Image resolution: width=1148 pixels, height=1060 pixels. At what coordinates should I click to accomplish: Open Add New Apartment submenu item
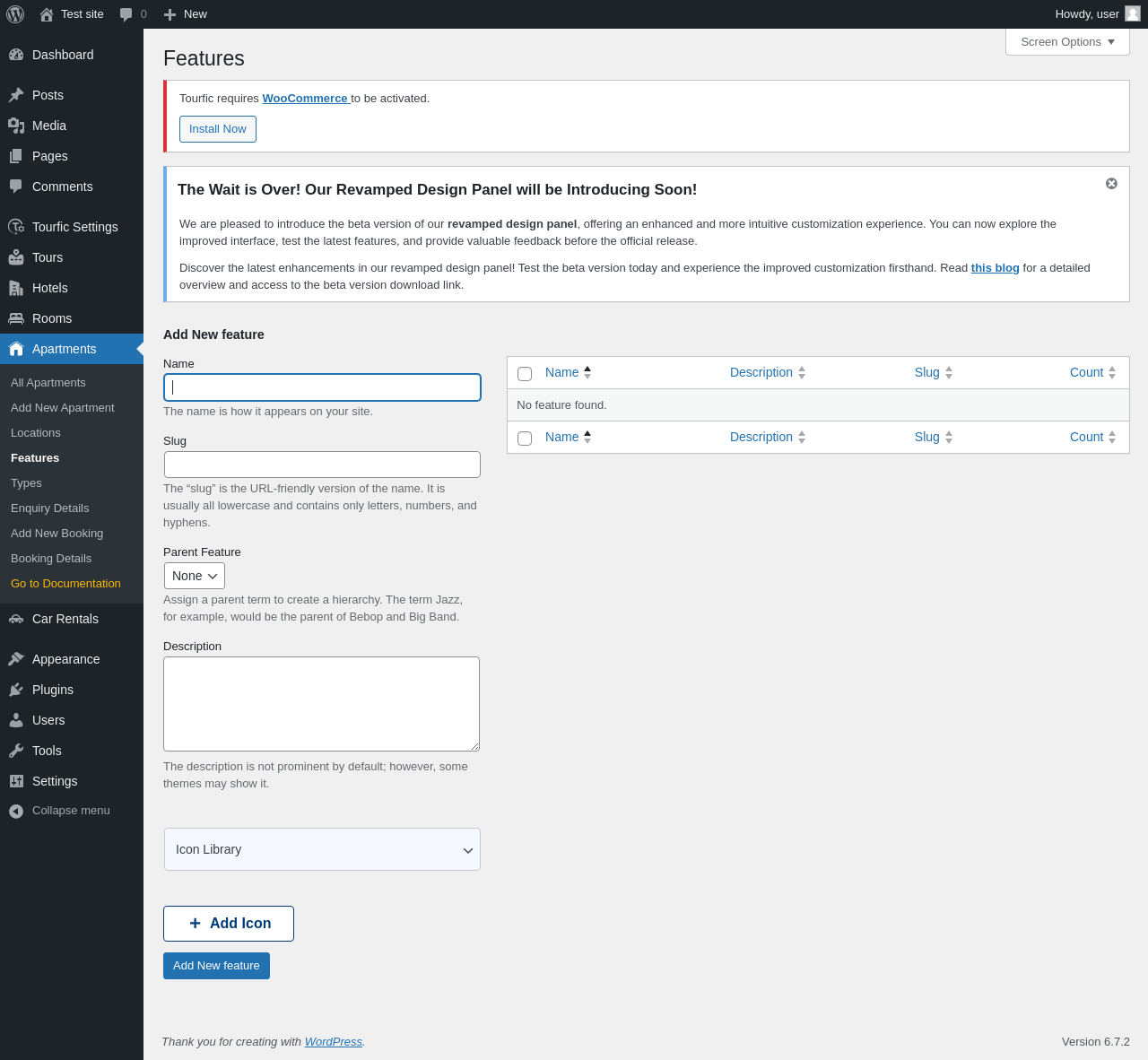point(63,407)
